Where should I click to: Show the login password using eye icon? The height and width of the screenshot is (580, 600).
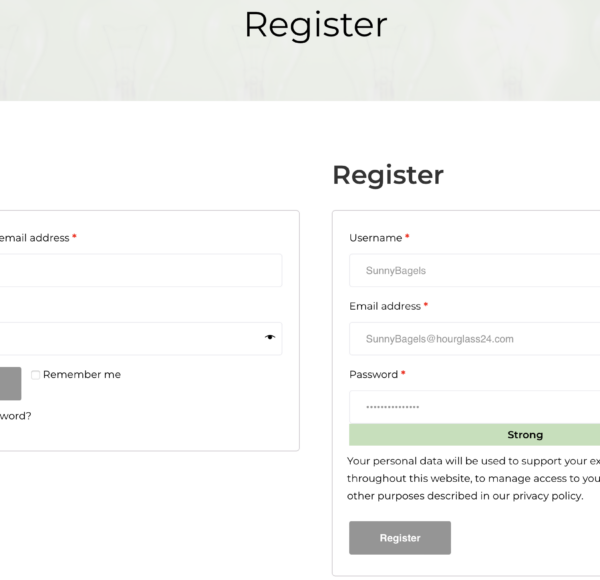(x=269, y=338)
